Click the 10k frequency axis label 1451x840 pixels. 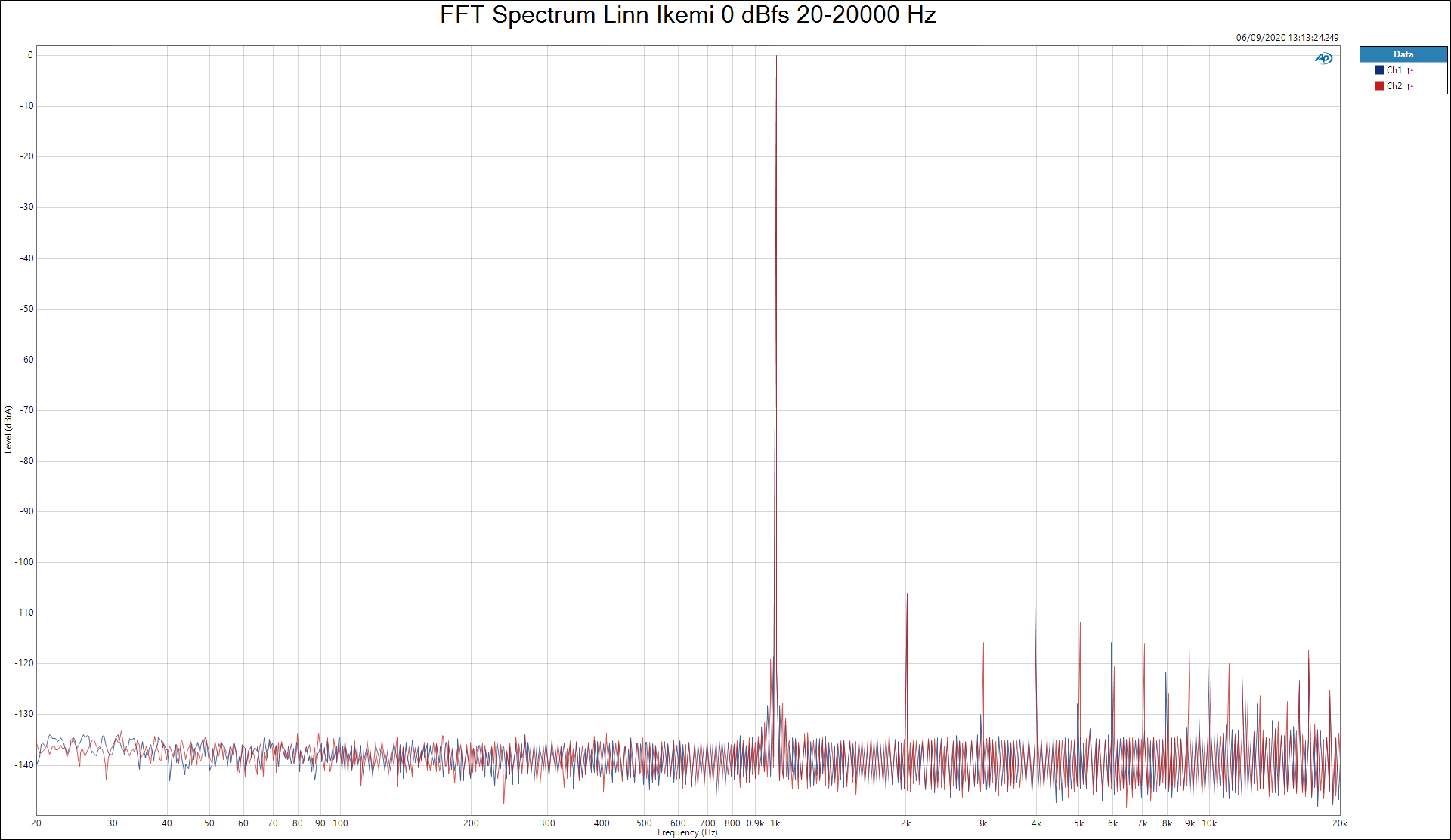pyautogui.click(x=1209, y=823)
